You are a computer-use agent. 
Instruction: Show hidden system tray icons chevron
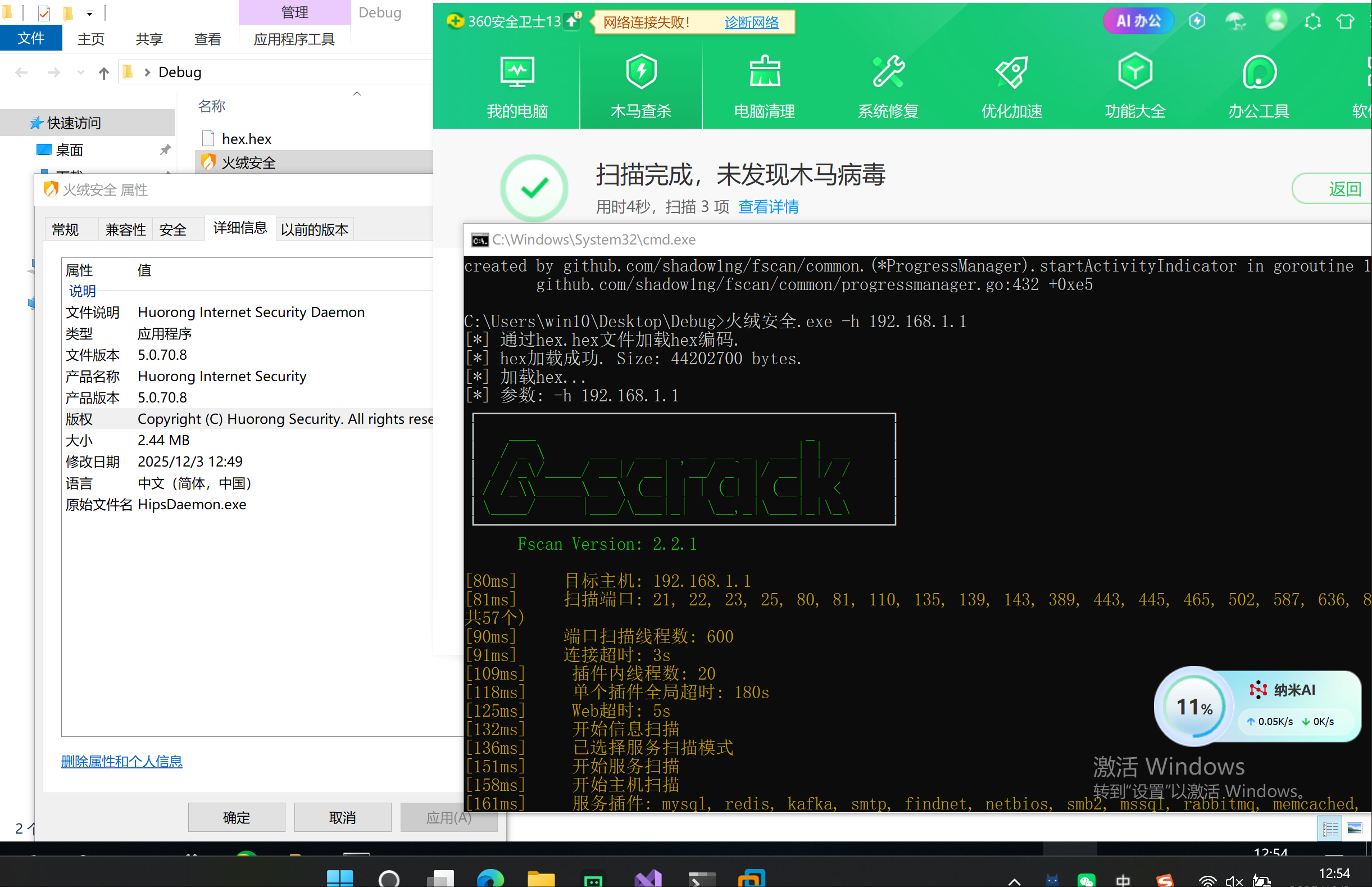(1014, 881)
